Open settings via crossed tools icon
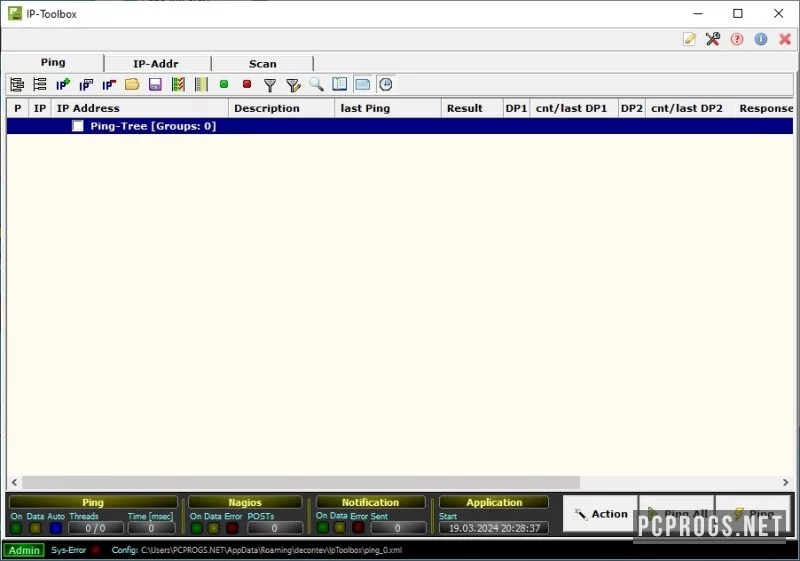 713,39
